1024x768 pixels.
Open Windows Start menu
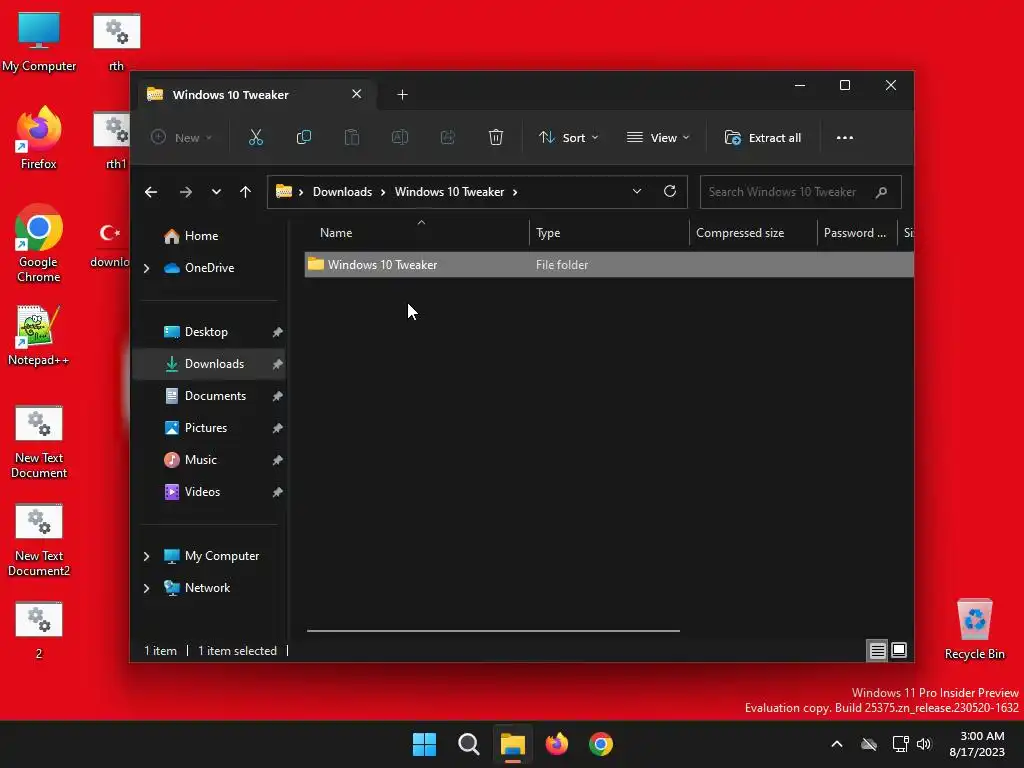424,744
